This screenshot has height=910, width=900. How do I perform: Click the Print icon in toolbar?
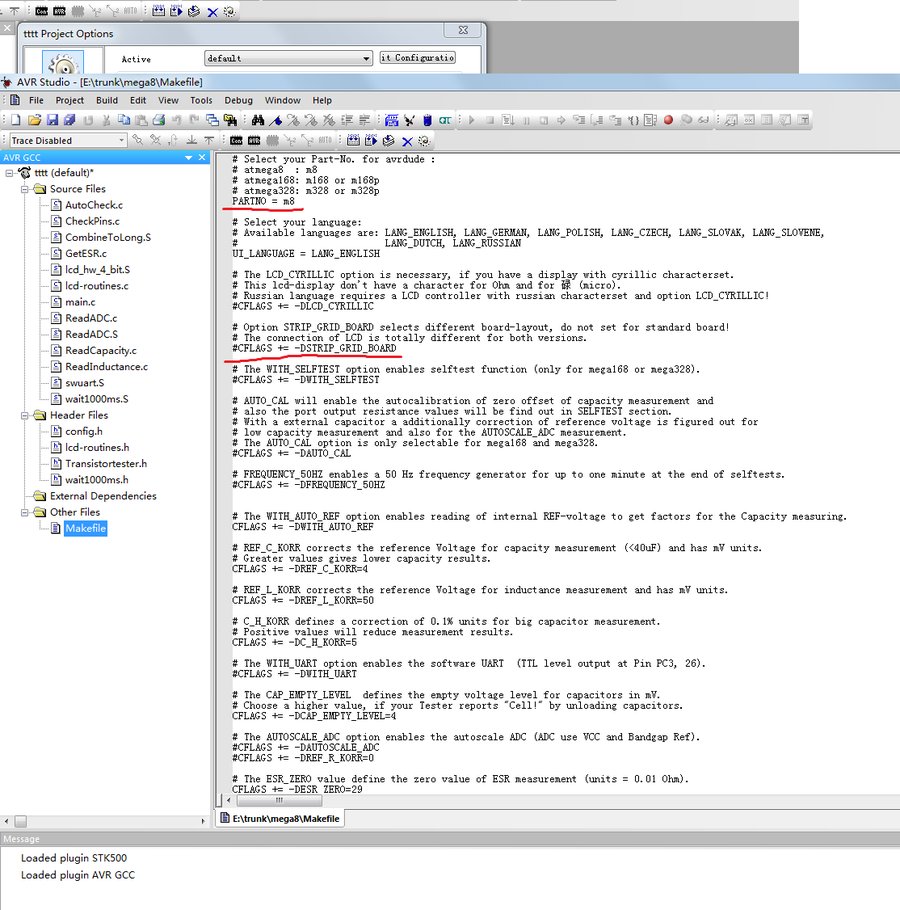click(x=158, y=120)
